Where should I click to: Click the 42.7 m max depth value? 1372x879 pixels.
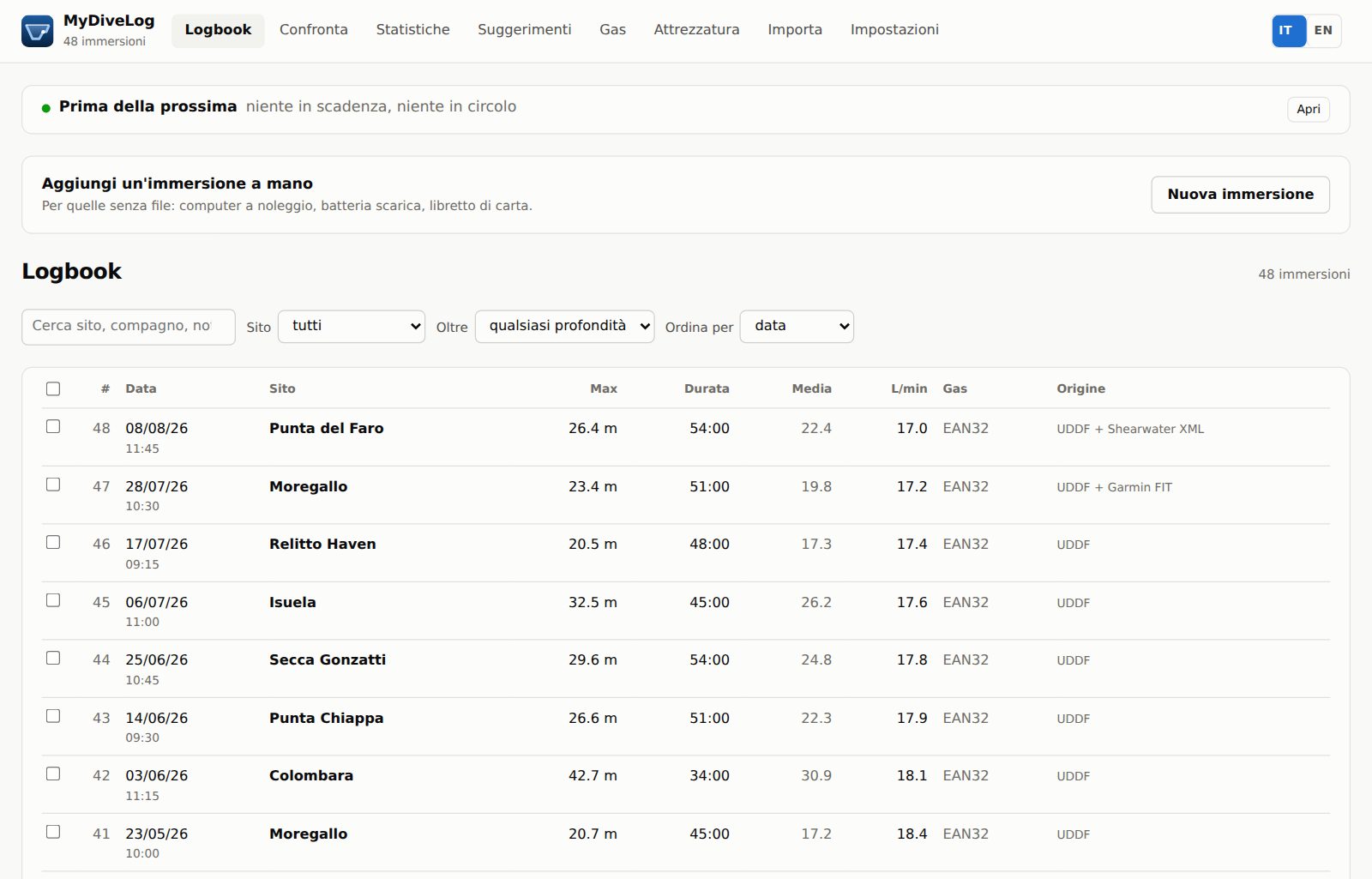click(x=593, y=776)
